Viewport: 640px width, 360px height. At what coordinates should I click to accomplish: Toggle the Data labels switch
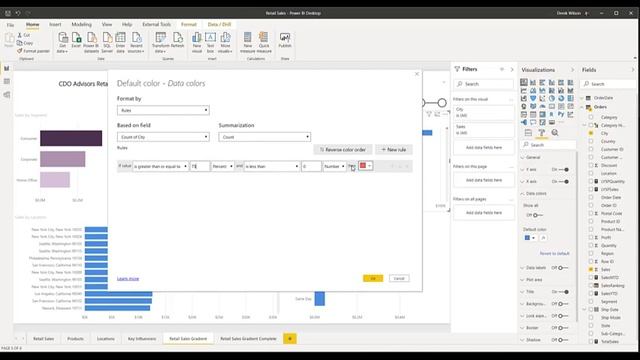click(563, 268)
